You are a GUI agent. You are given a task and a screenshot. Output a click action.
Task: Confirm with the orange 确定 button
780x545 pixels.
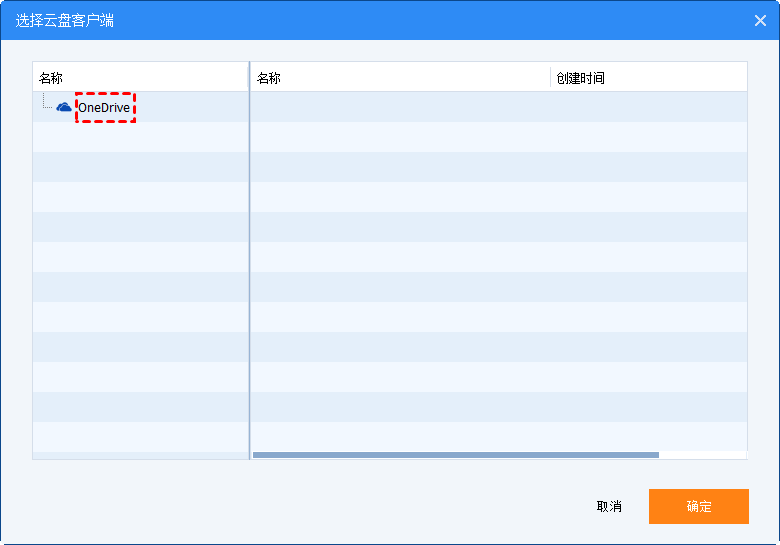click(698, 506)
